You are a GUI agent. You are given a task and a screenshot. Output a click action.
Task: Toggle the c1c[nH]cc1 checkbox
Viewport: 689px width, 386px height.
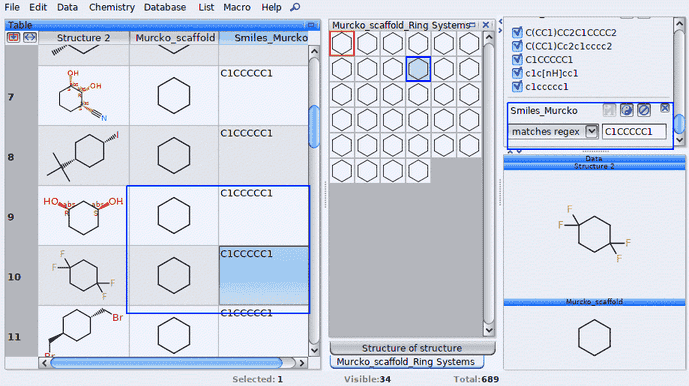point(517,73)
